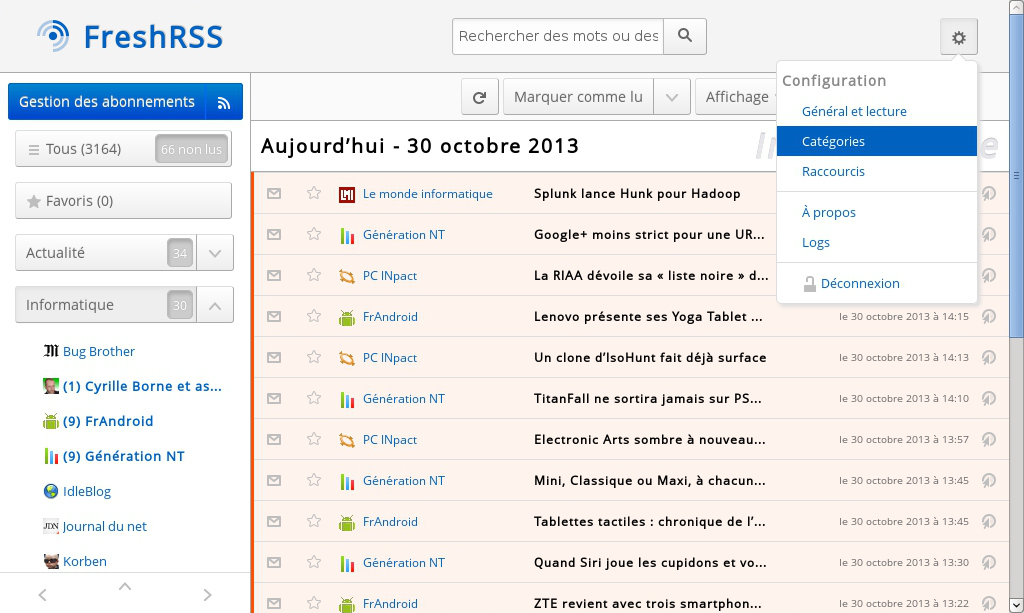Image resolution: width=1024 pixels, height=613 pixels.
Task: Jump to top arrow in bottom nav
Action: coord(125,586)
